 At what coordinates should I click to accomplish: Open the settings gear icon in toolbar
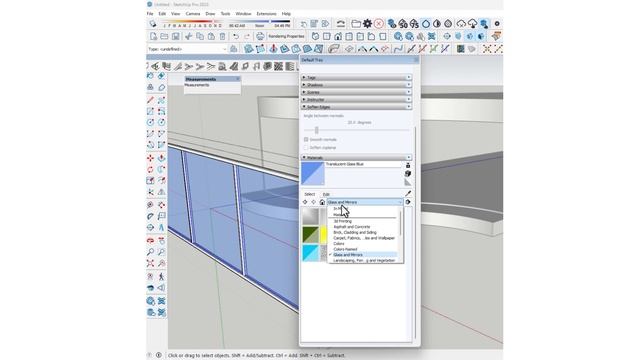tap(367, 24)
